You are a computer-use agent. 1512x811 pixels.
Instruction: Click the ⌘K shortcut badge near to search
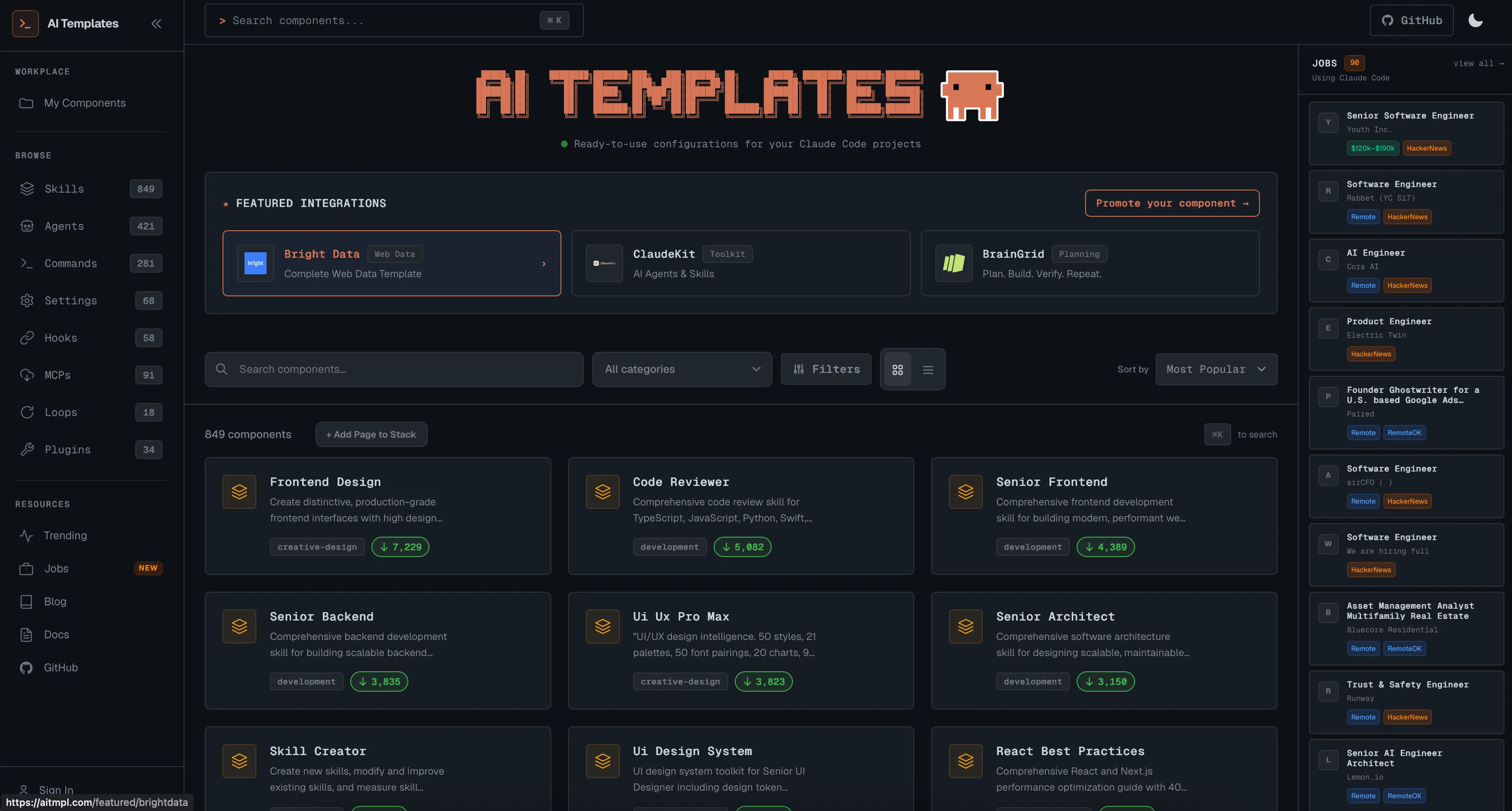pyautogui.click(x=1218, y=435)
